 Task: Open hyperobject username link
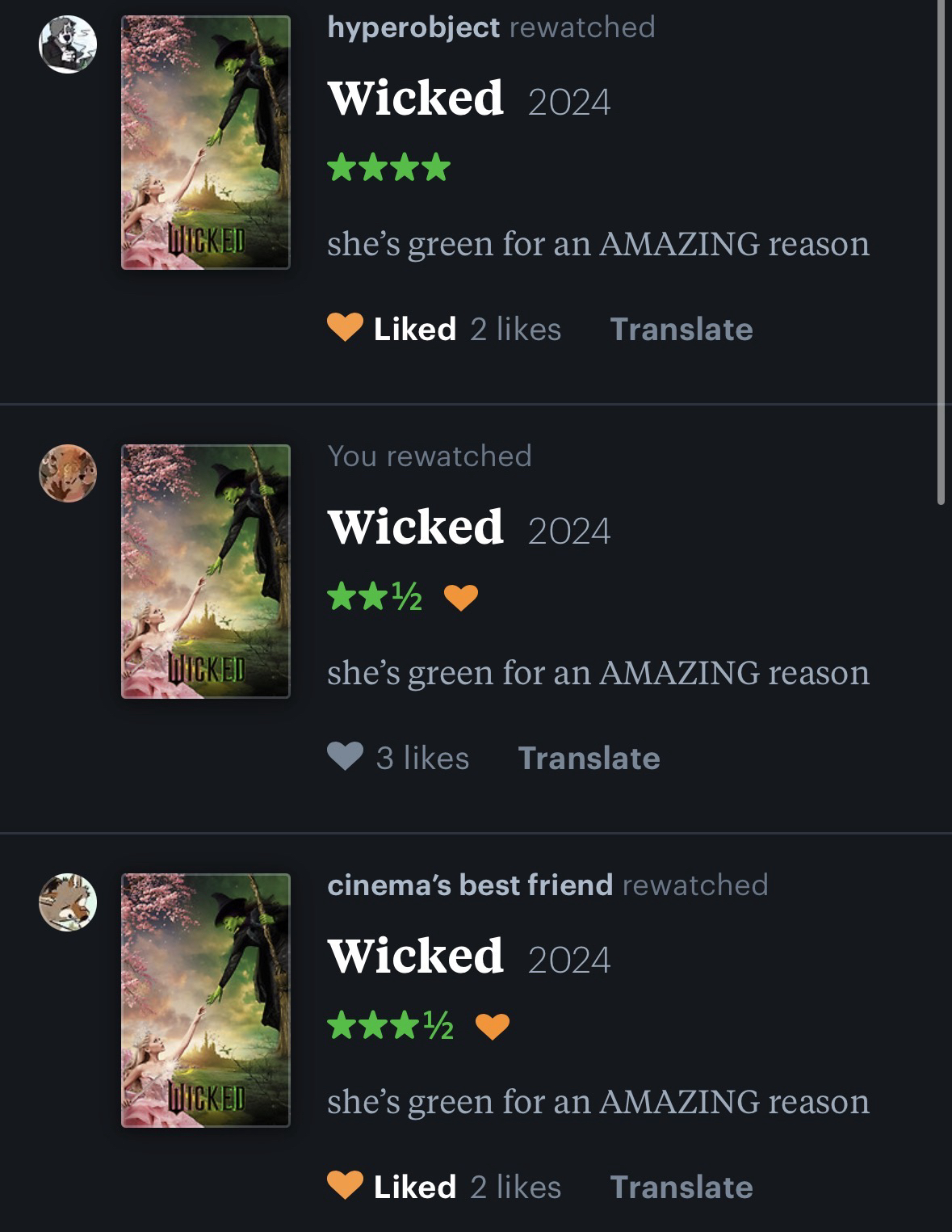(x=413, y=27)
